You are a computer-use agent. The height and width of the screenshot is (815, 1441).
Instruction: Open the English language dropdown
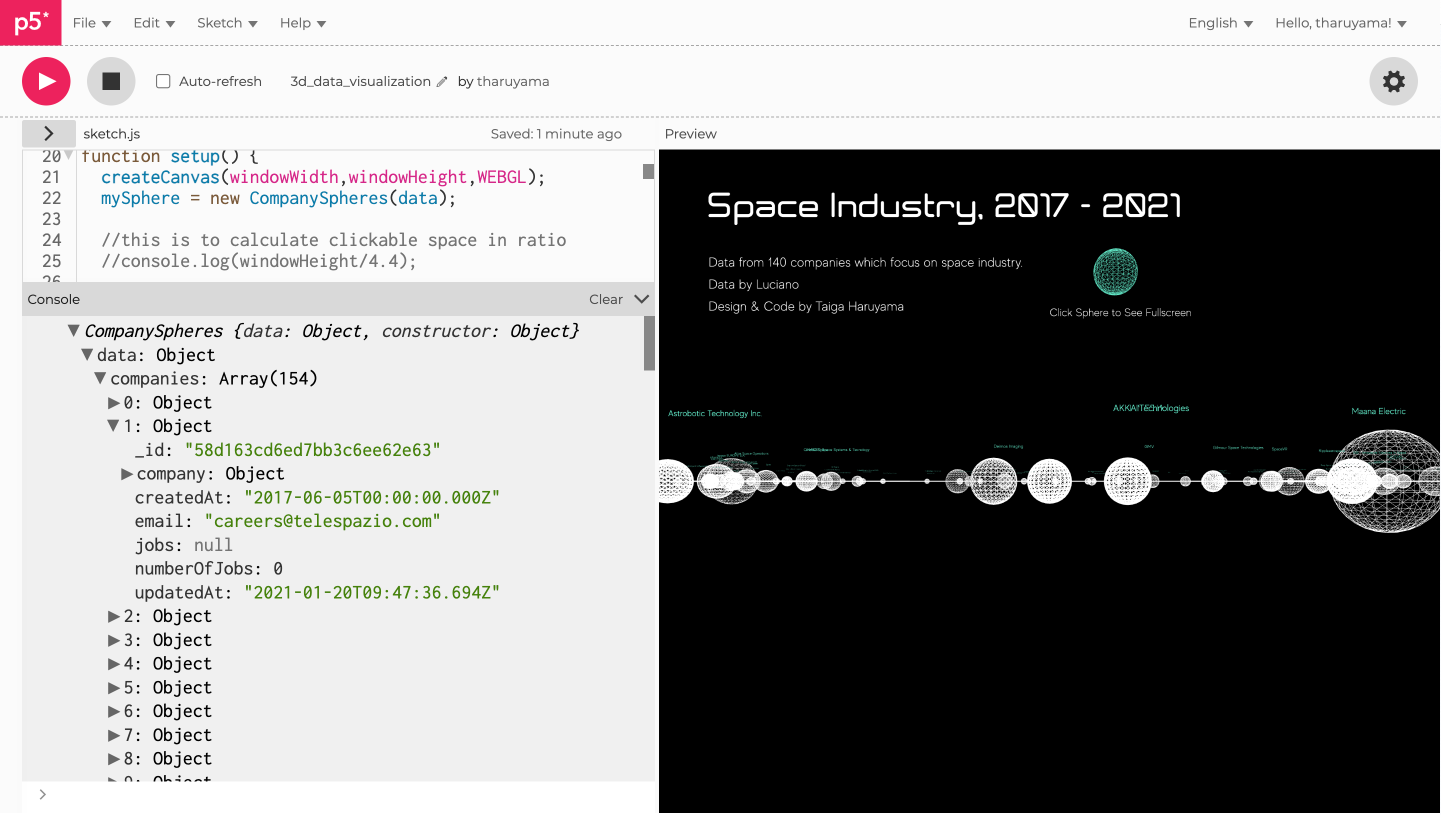point(1220,23)
